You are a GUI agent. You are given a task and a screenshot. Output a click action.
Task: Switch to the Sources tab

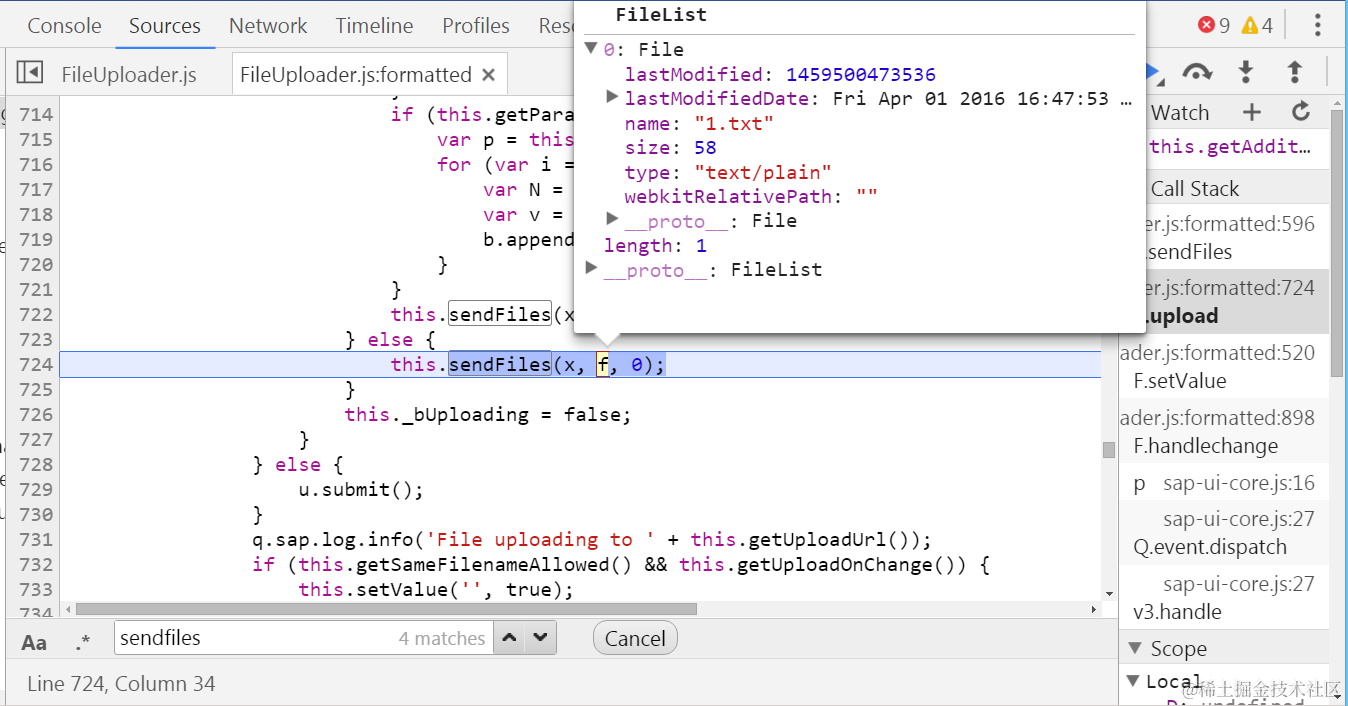(x=165, y=25)
